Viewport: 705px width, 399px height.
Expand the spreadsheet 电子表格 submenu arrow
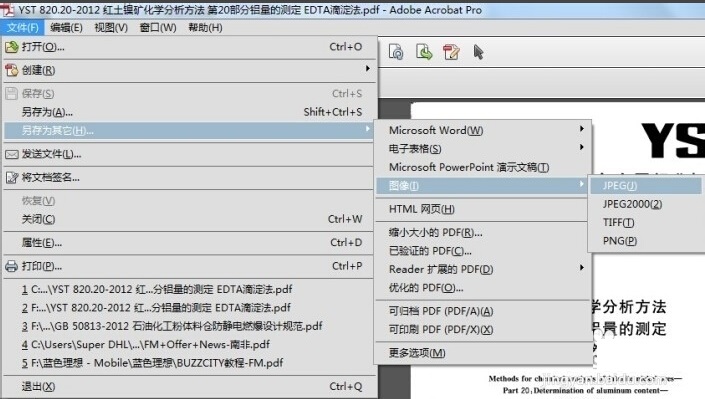pos(581,148)
